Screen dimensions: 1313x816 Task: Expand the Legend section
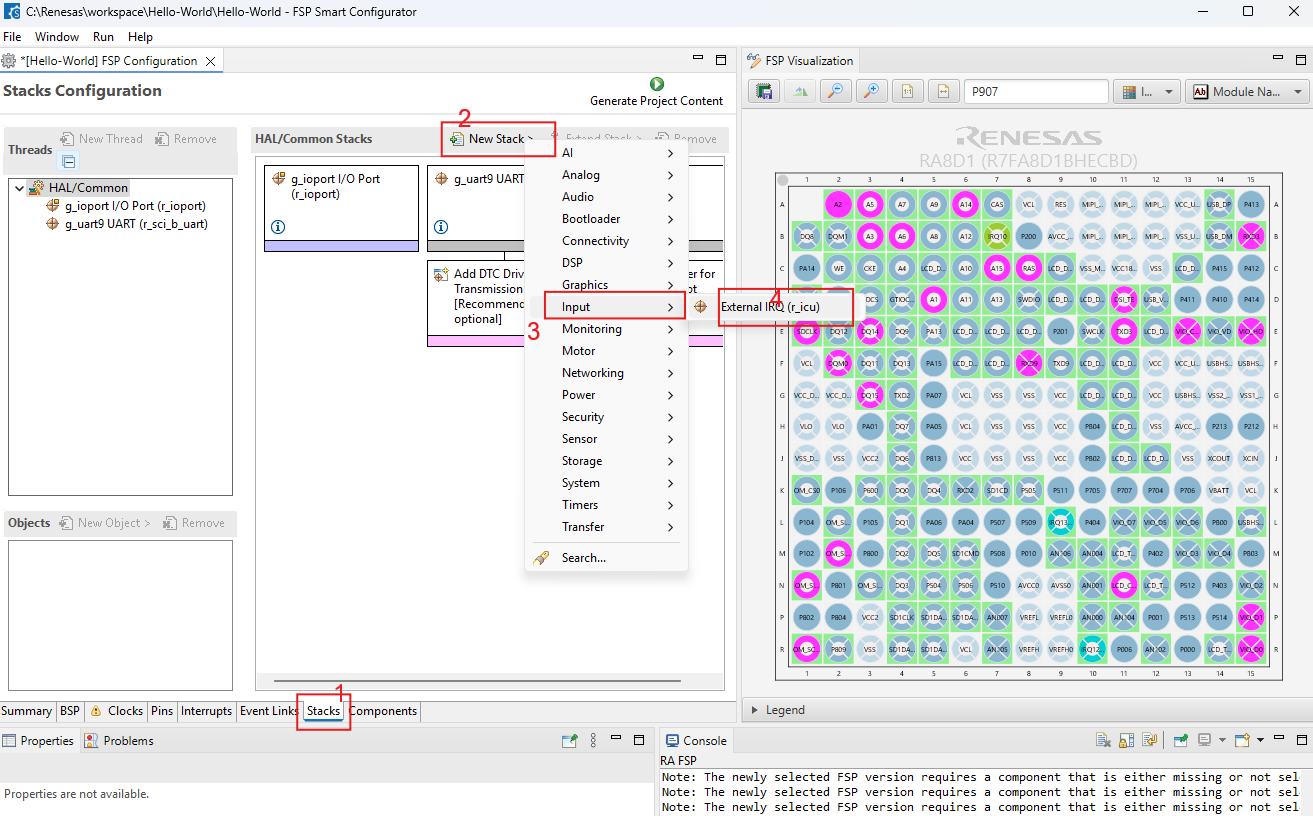[x=756, y=710]
